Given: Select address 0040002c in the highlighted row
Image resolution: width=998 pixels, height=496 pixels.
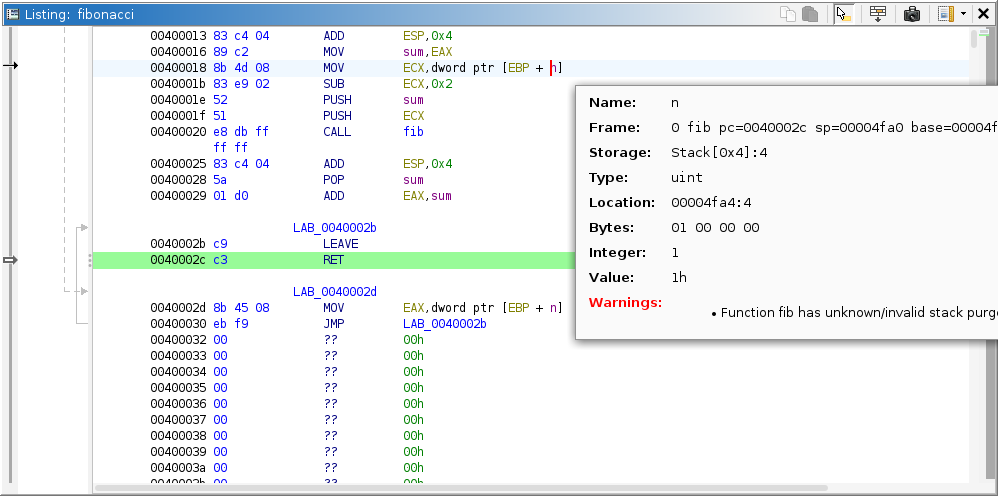Looking at the screenshot, I should 177,260.
